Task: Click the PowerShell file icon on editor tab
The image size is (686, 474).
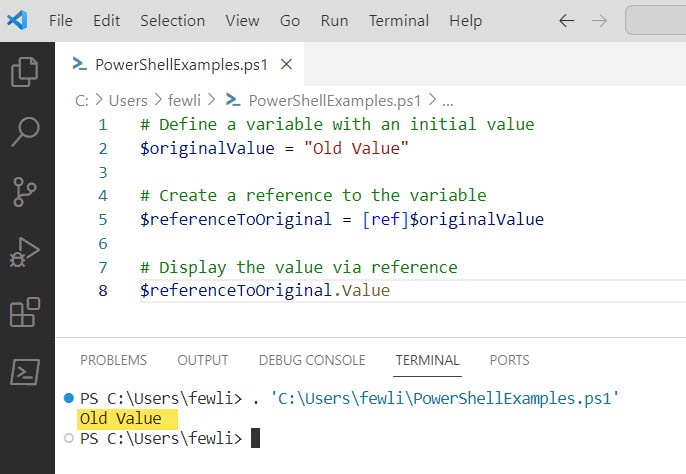Action: tap(80, 64)
